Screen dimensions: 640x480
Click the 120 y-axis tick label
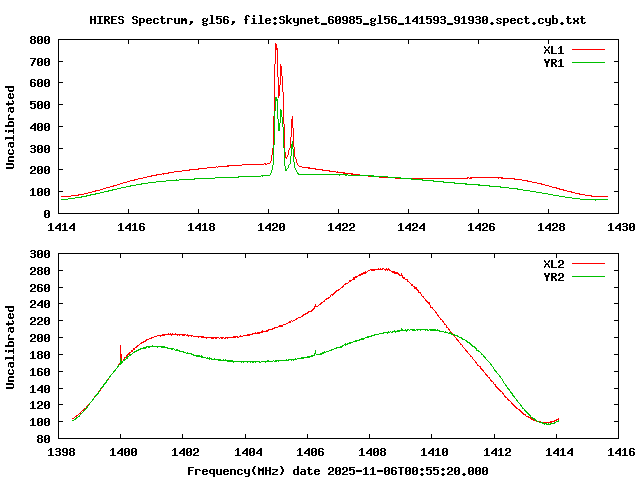(x=40, y=405)
